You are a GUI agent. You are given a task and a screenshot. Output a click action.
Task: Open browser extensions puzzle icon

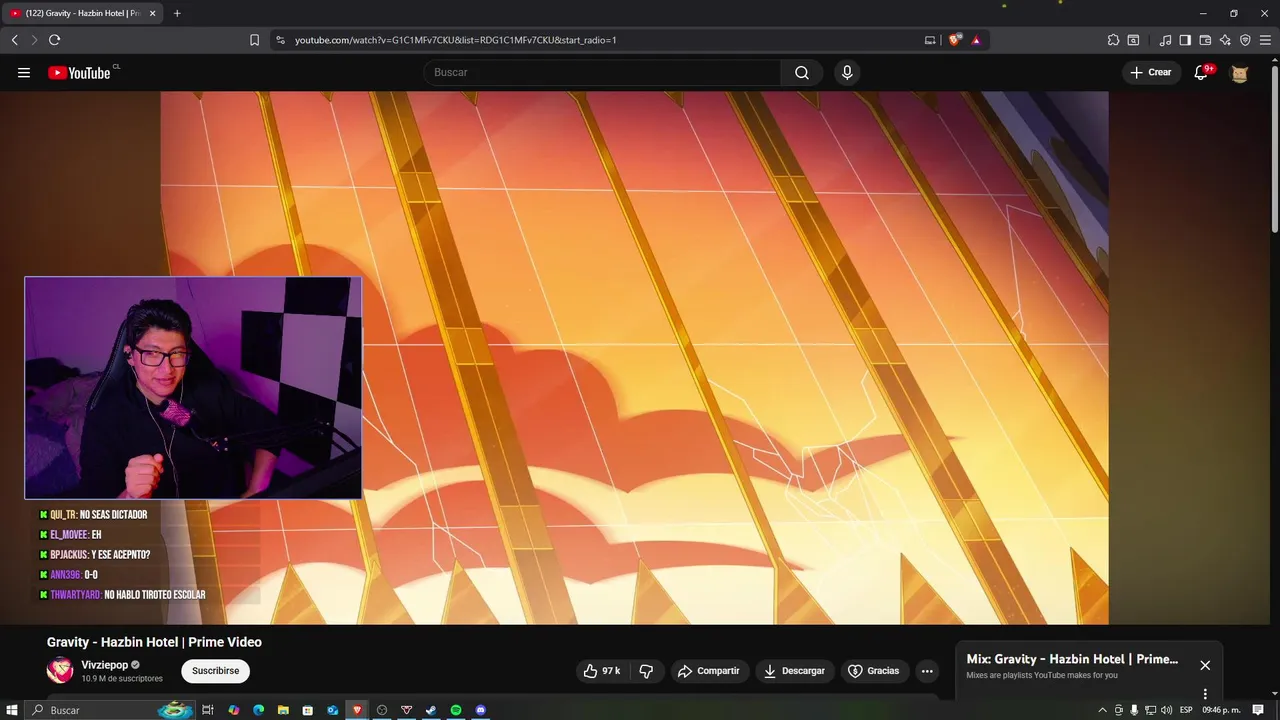[x=1113, y=40]
